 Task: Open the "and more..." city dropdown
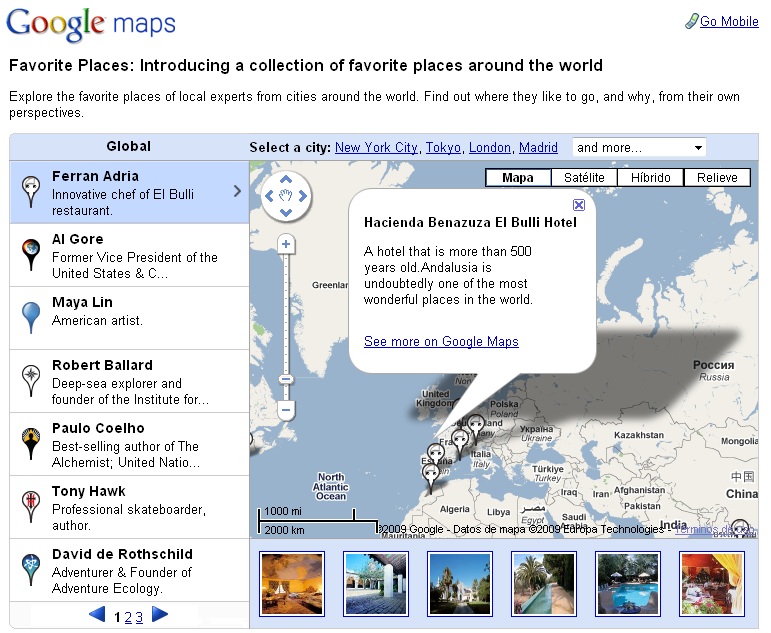tap(639, 147)
